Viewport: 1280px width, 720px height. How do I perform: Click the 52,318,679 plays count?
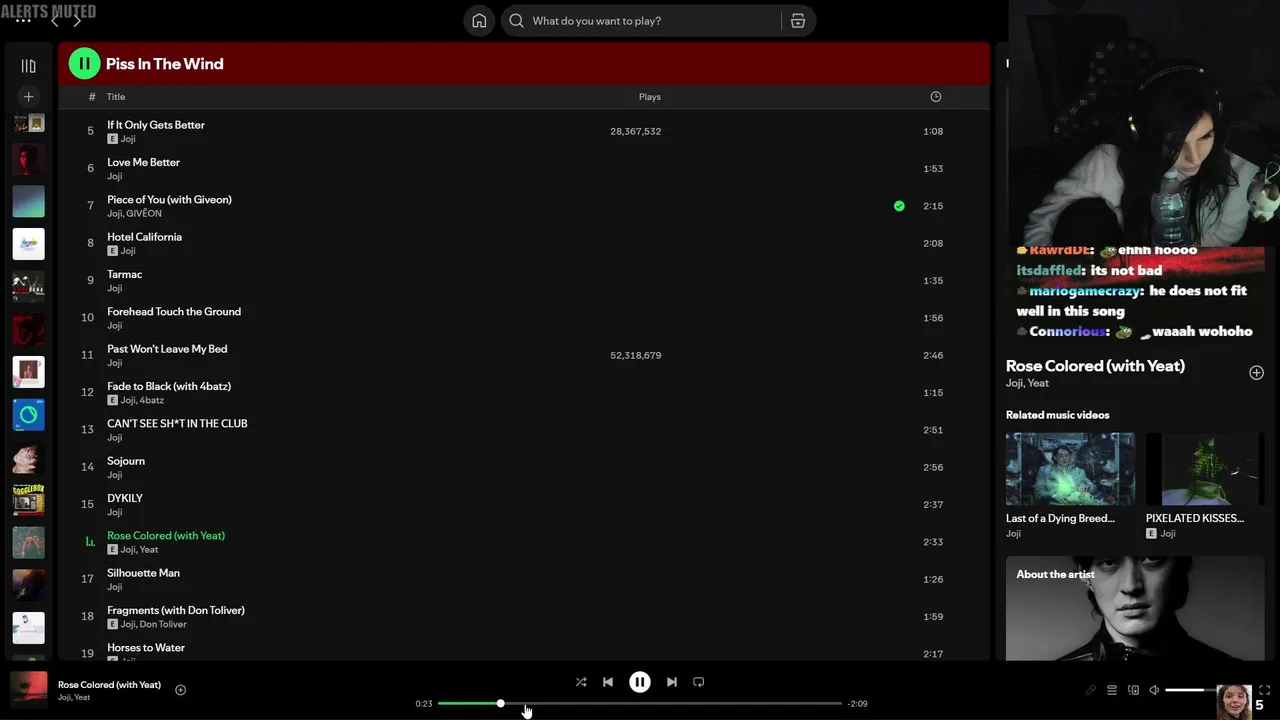tap(635, 355)
